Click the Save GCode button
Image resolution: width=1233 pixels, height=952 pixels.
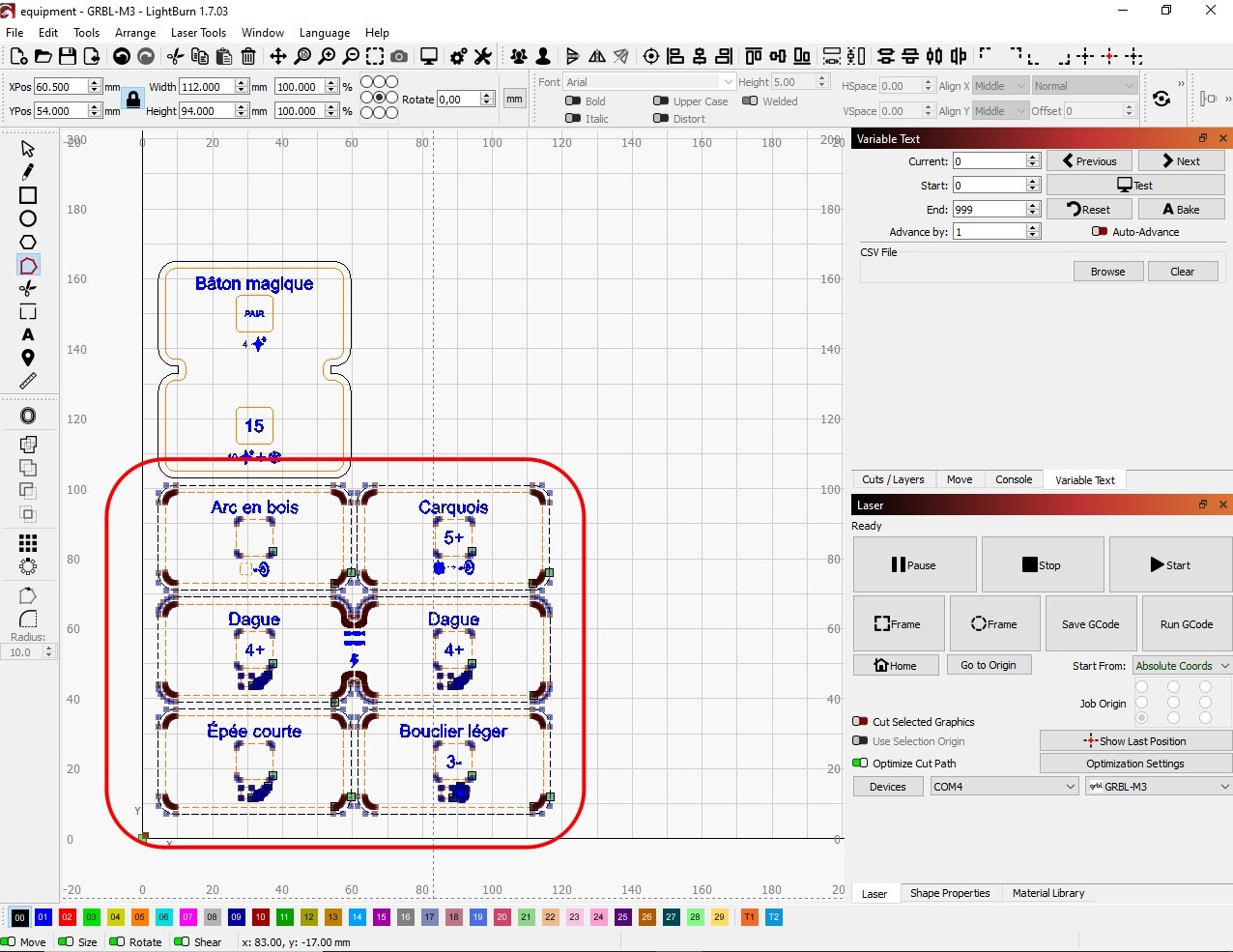(1090, 624)
